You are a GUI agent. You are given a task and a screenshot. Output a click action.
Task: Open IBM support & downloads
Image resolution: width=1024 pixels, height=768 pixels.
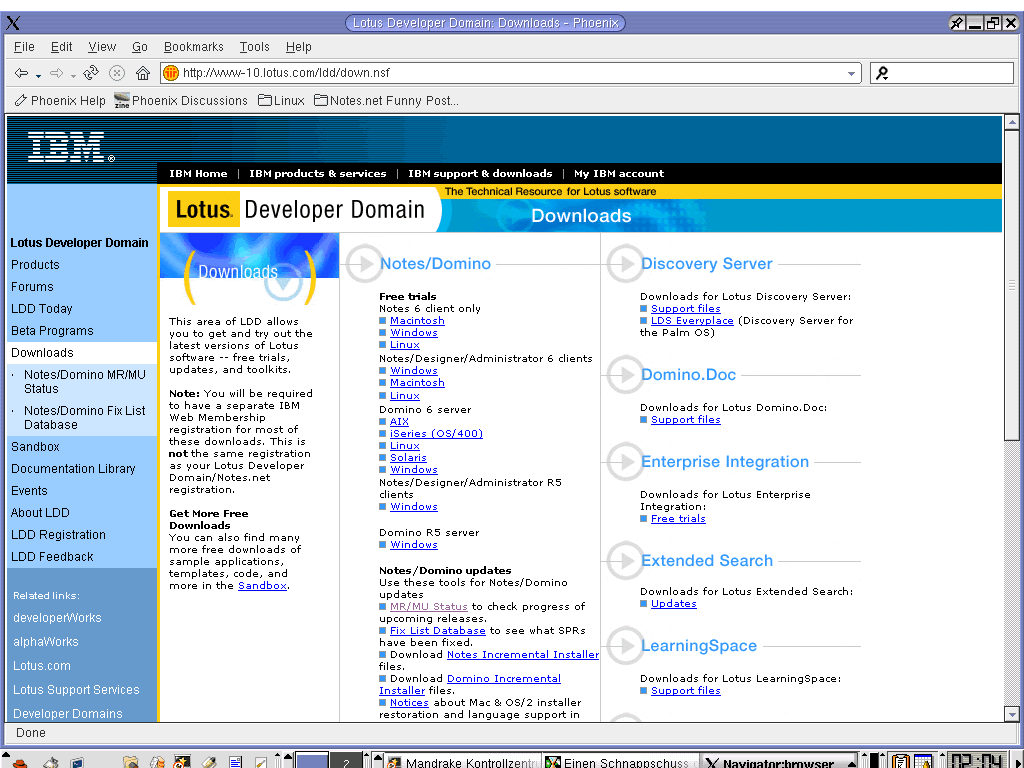(480, 174)
